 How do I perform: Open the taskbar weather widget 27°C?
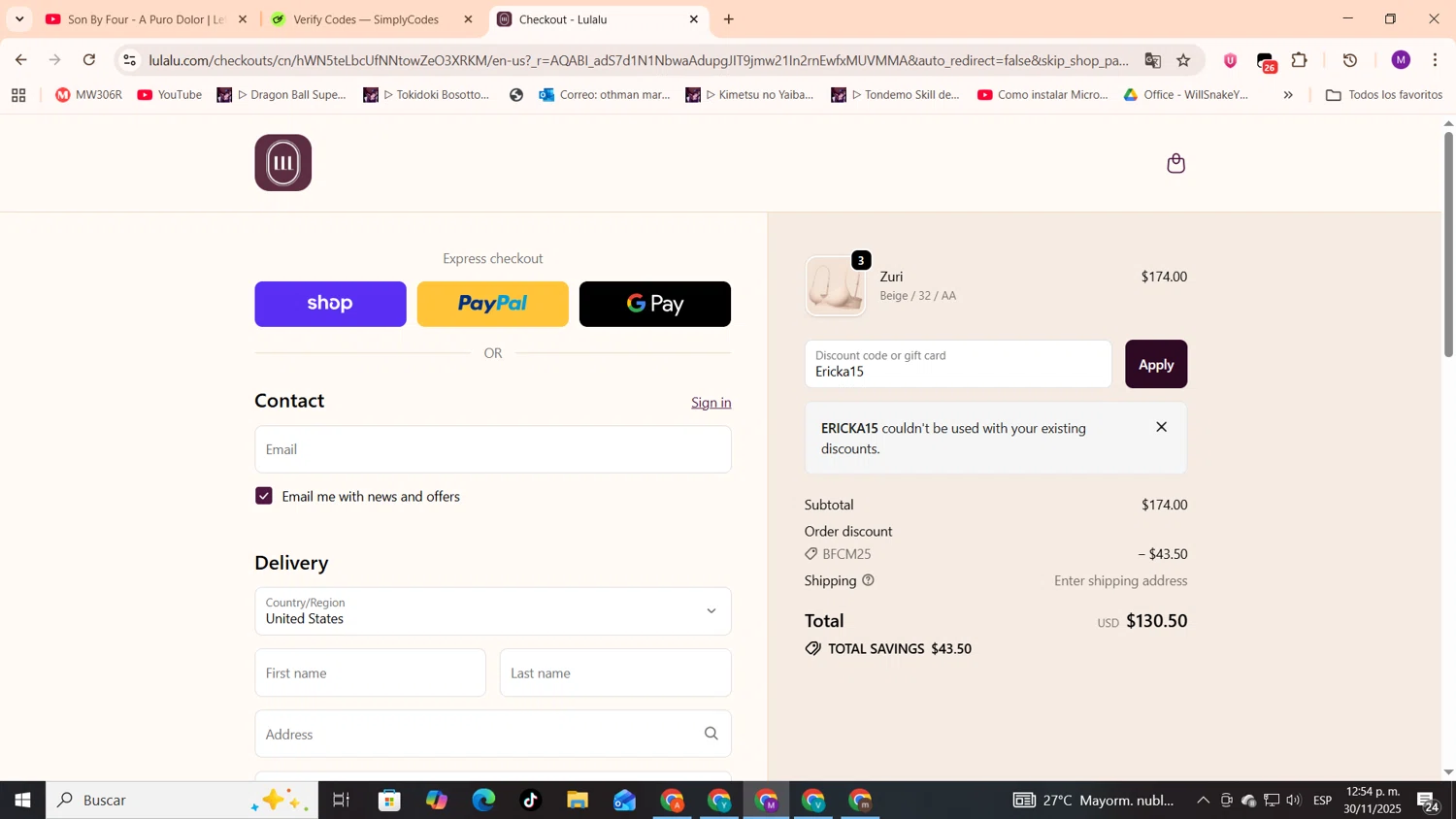[1093, 801]
